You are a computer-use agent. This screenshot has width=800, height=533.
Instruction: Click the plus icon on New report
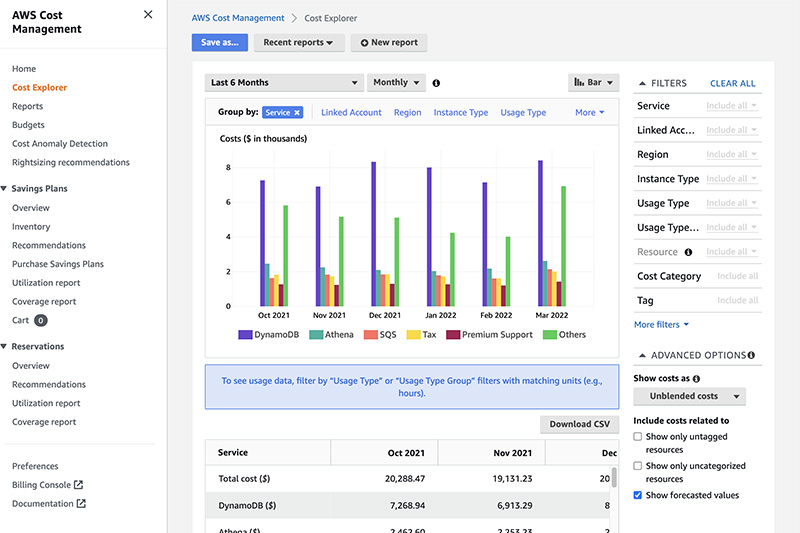pyautogui.click(x=364, y=43)
